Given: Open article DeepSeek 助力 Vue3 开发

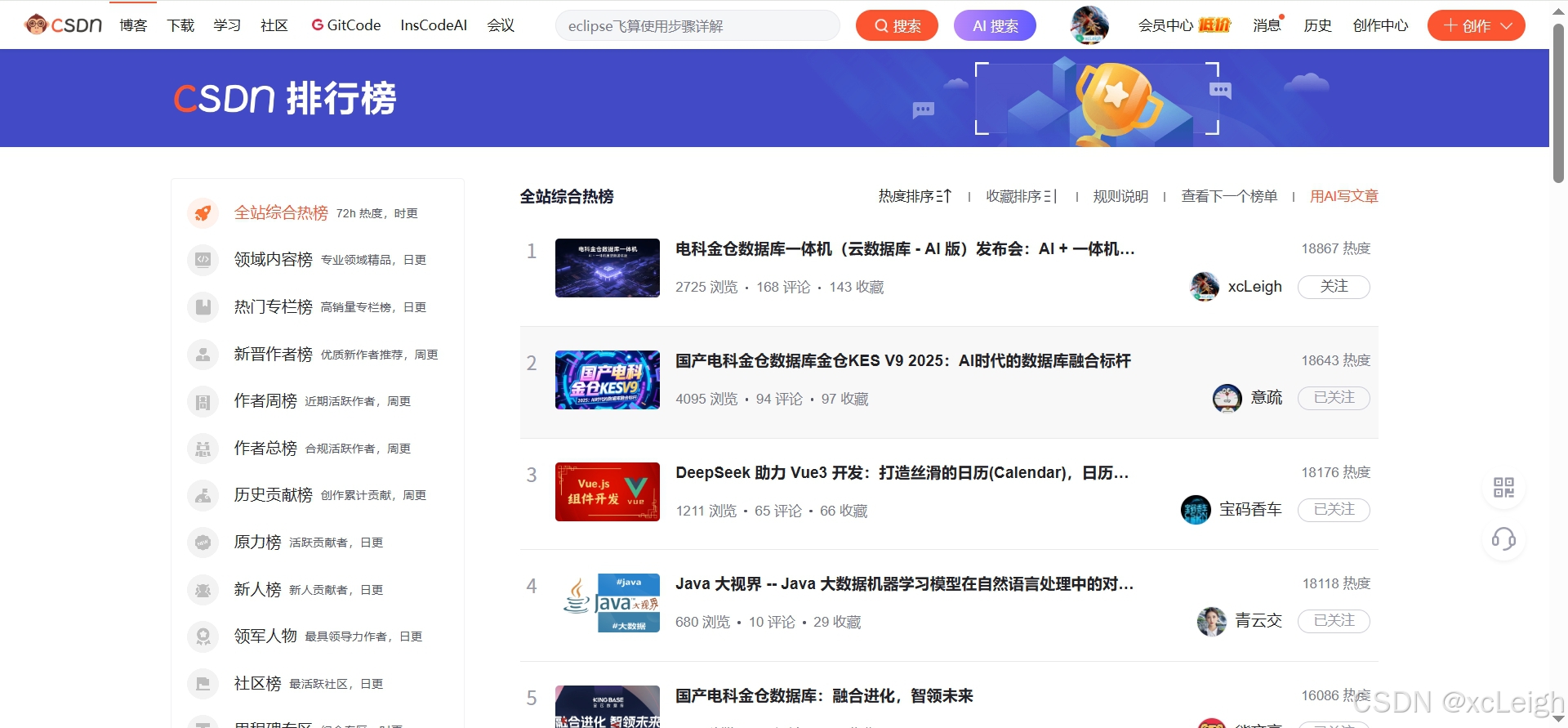Looking at the screenshot, I should pyautogui.click(x=902, y=473).
